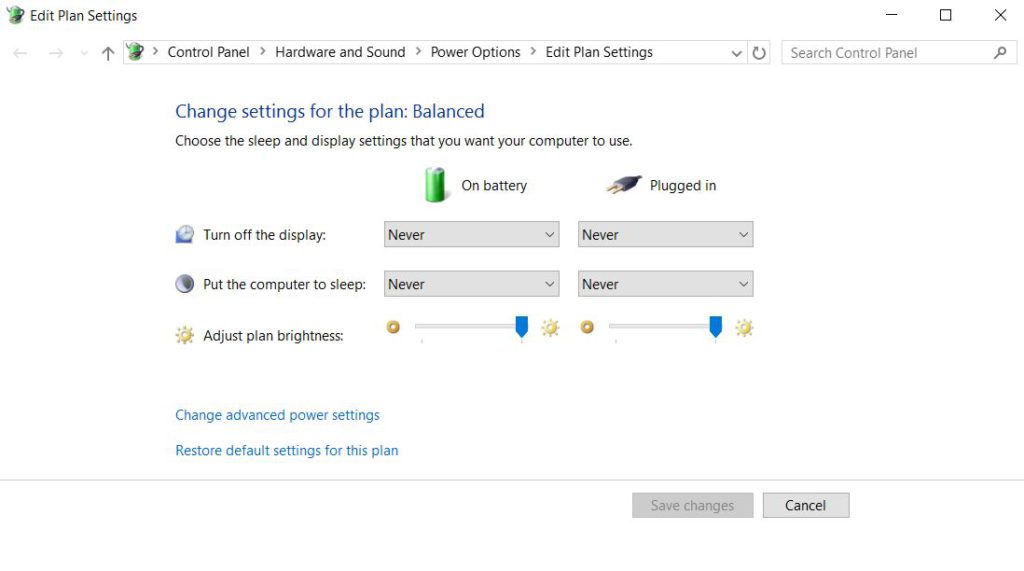This screenshot has width=1024, height=571.
Task: Click the power plug icon
Action: (623, 185)
